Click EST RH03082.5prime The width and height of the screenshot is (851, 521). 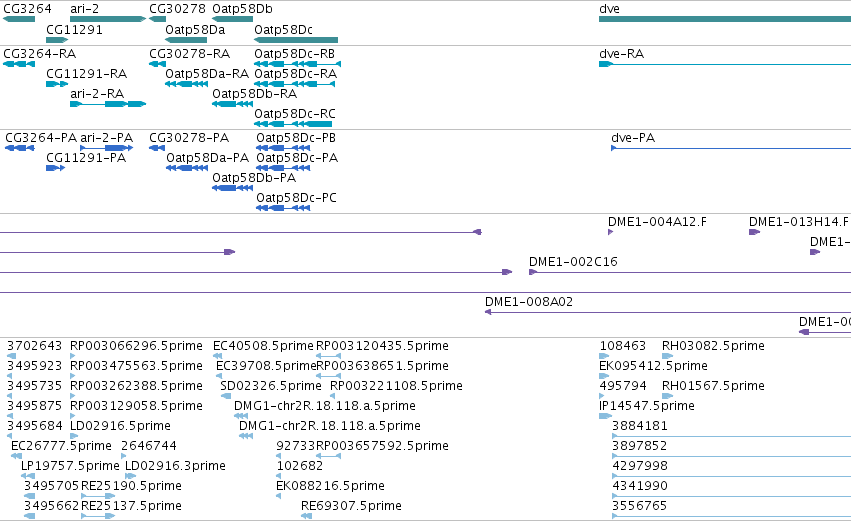(713, 346)
